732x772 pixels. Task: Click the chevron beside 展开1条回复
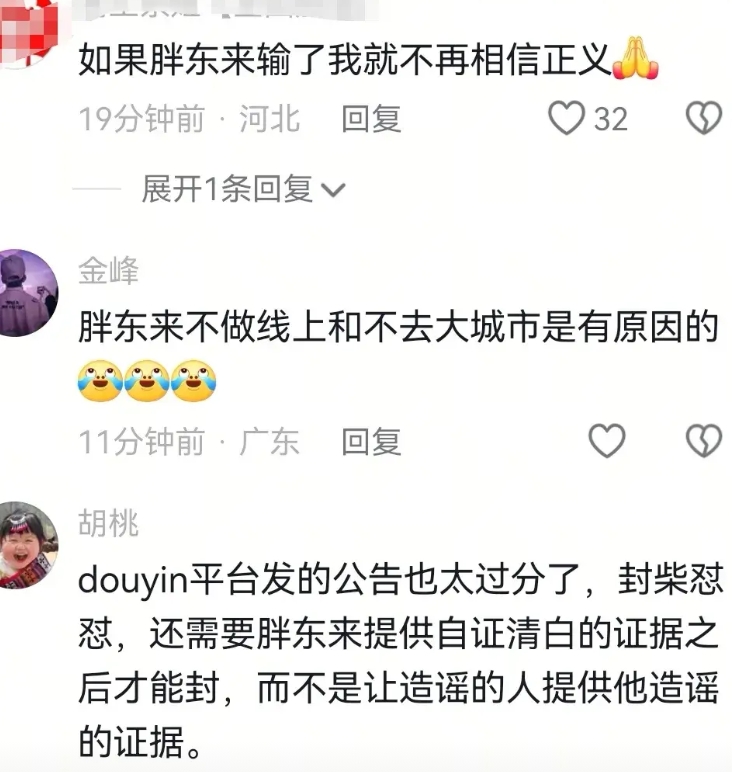tap(333, 190)
